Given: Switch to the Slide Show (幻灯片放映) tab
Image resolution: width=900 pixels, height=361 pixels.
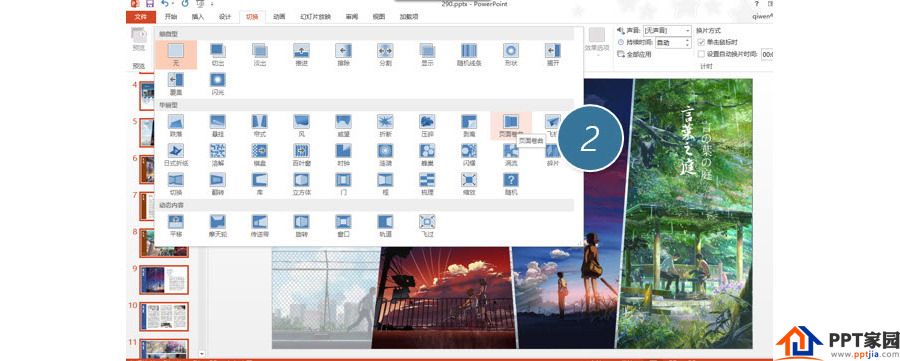Looking at the screenshot, I should click(x=316, y=17).
